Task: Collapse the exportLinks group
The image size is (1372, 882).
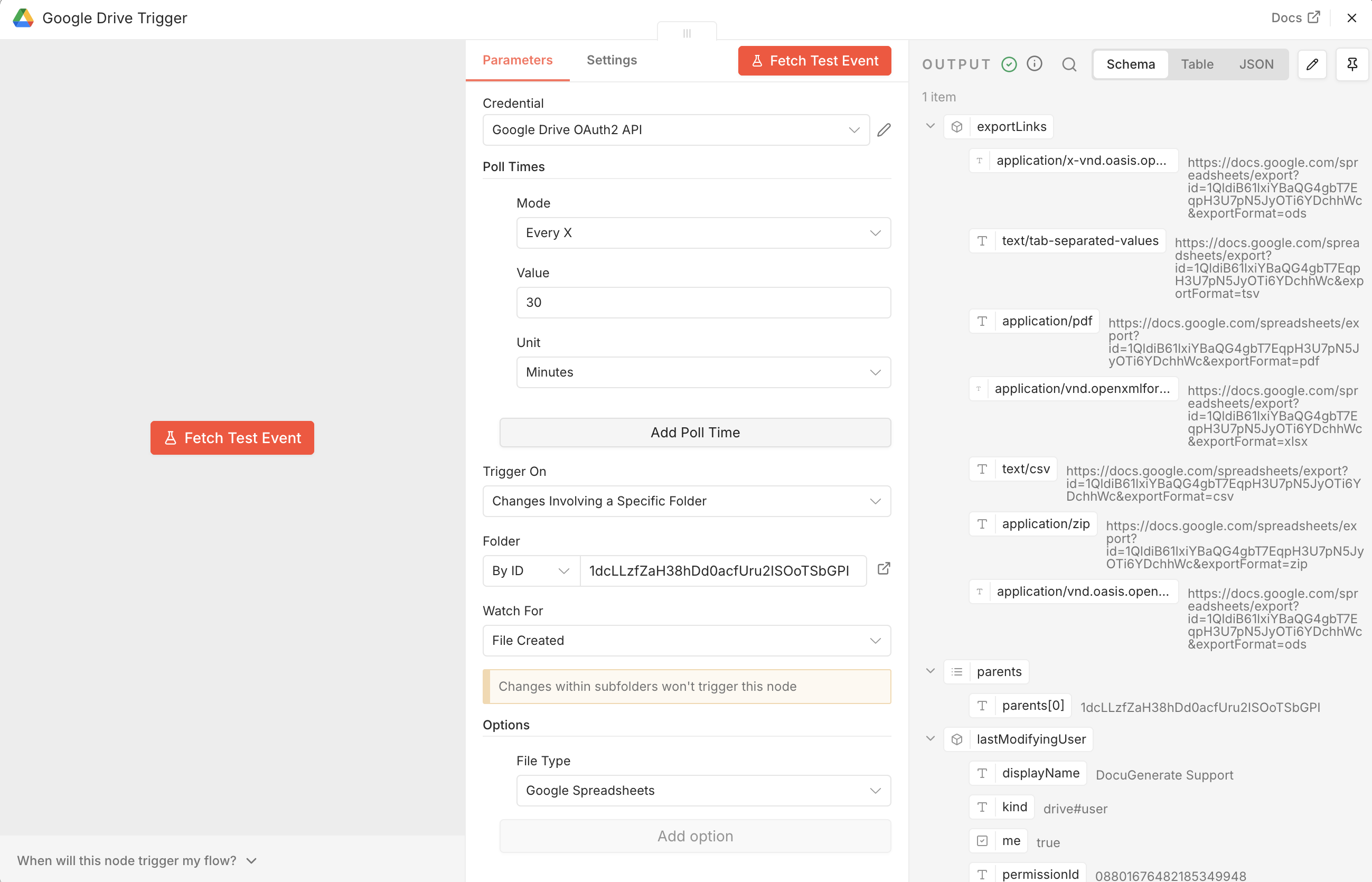Action: click(x=930, y=126)
